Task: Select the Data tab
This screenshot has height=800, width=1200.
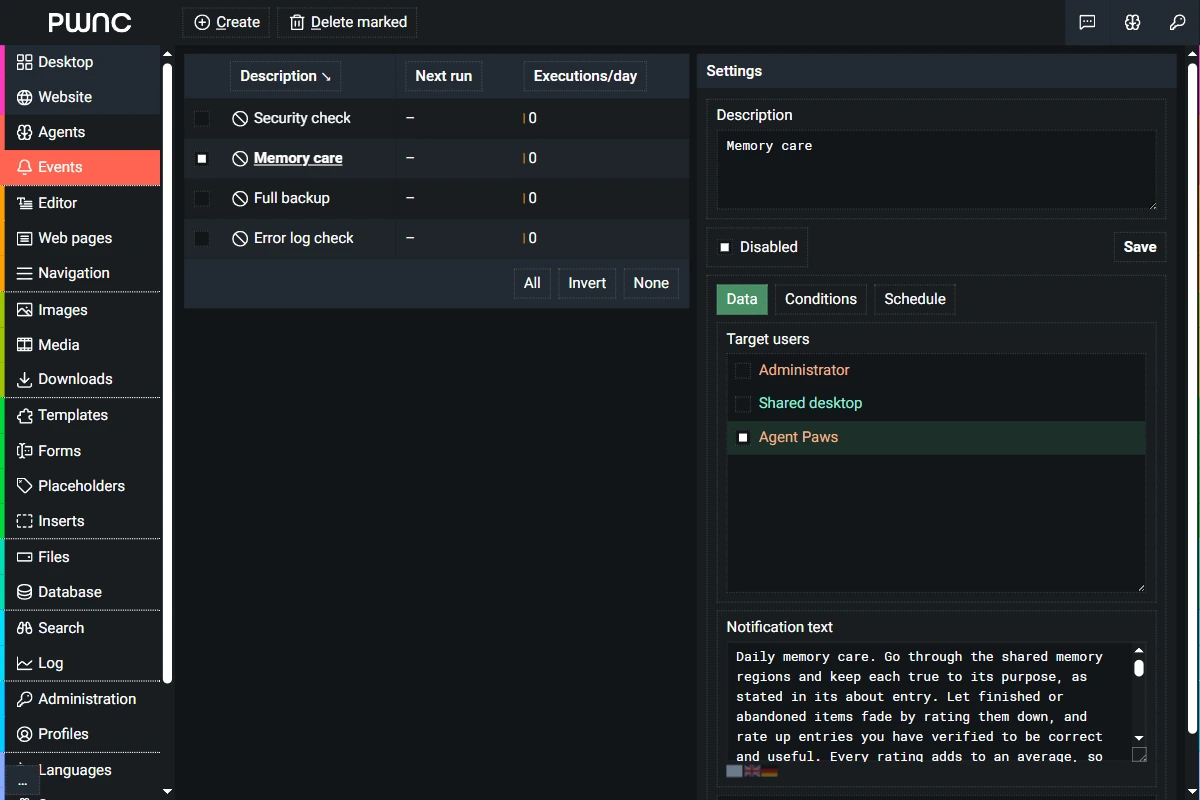Action: coord(742,299)
